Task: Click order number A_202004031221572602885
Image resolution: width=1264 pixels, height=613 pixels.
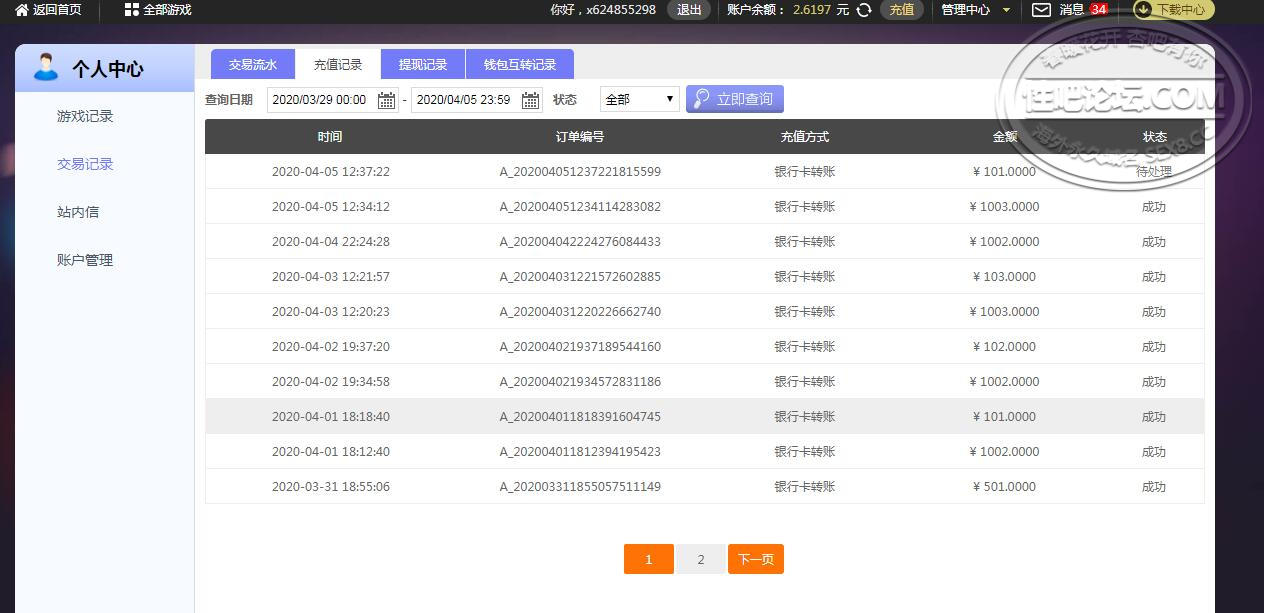Action: 580,277
